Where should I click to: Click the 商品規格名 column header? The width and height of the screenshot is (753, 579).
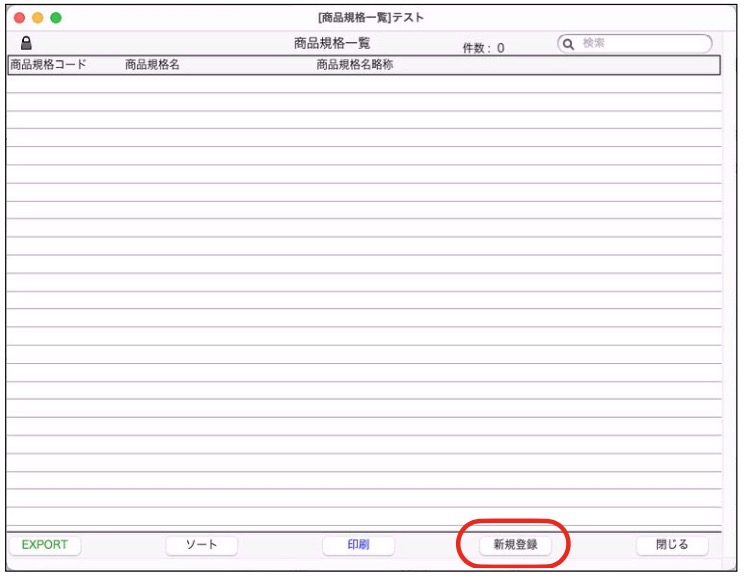[x=152, y=65]
